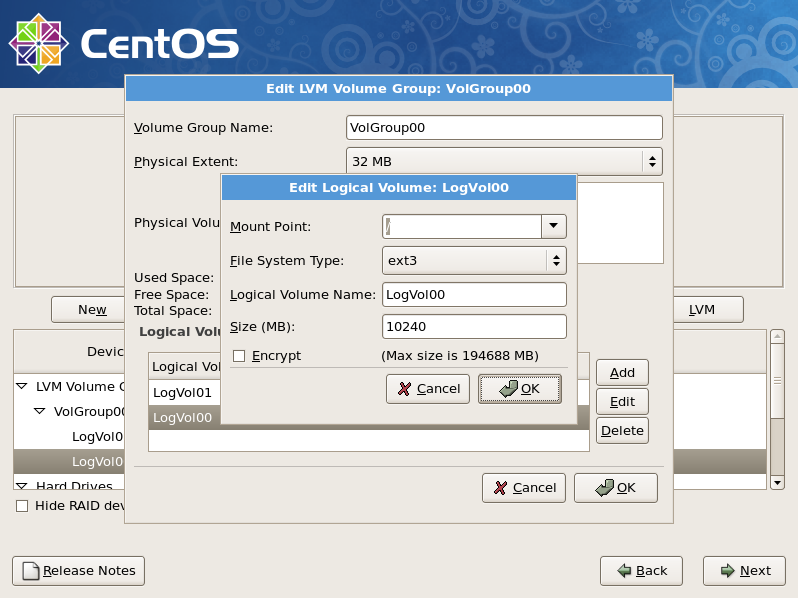Image resolution: width=798 pixels, height=598 pixels.
Task: Open the Physical Extent 32 MB dropdown
Action: (504, 161)
